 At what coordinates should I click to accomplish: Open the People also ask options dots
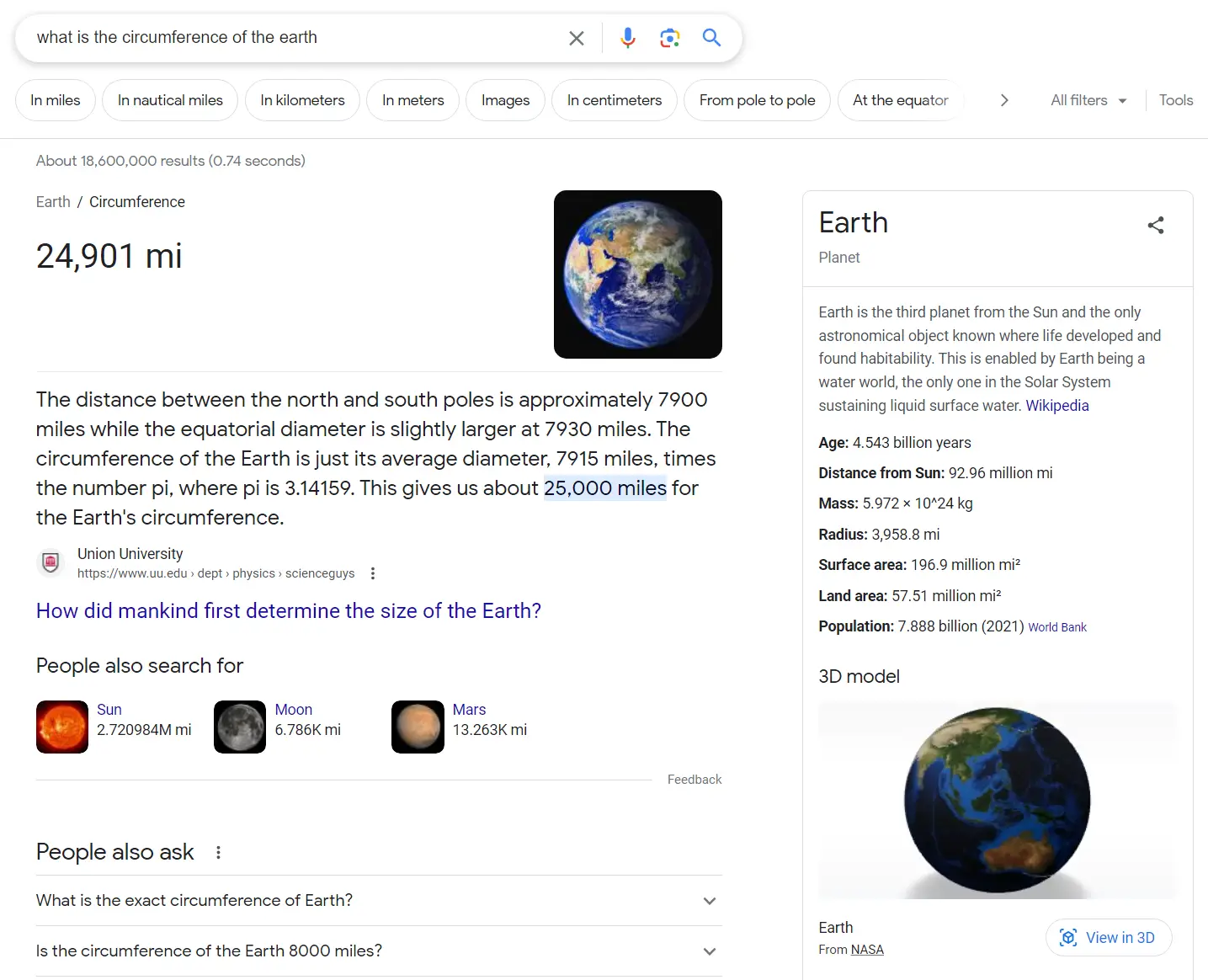218,852
